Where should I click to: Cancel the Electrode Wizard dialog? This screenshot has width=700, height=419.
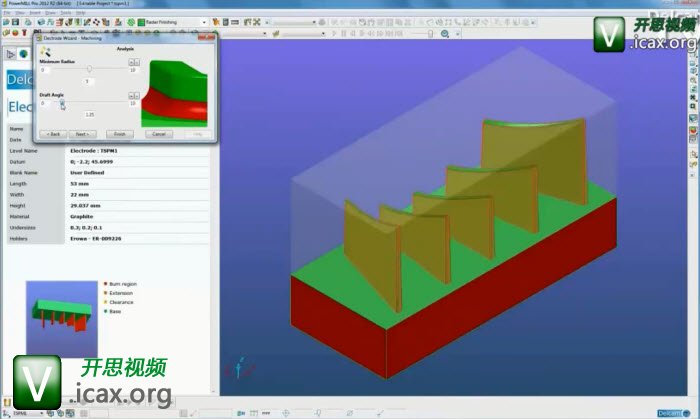(x=159, y=134)
